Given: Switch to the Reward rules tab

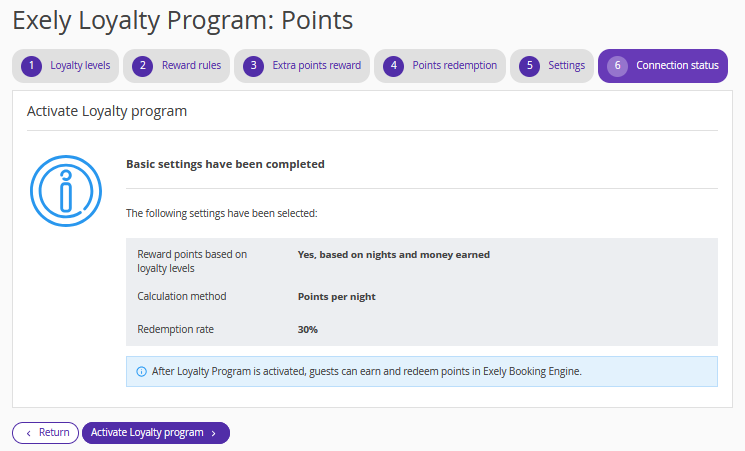Looking at the screenshot, I should pyautogui.click(x=176, y=66).
